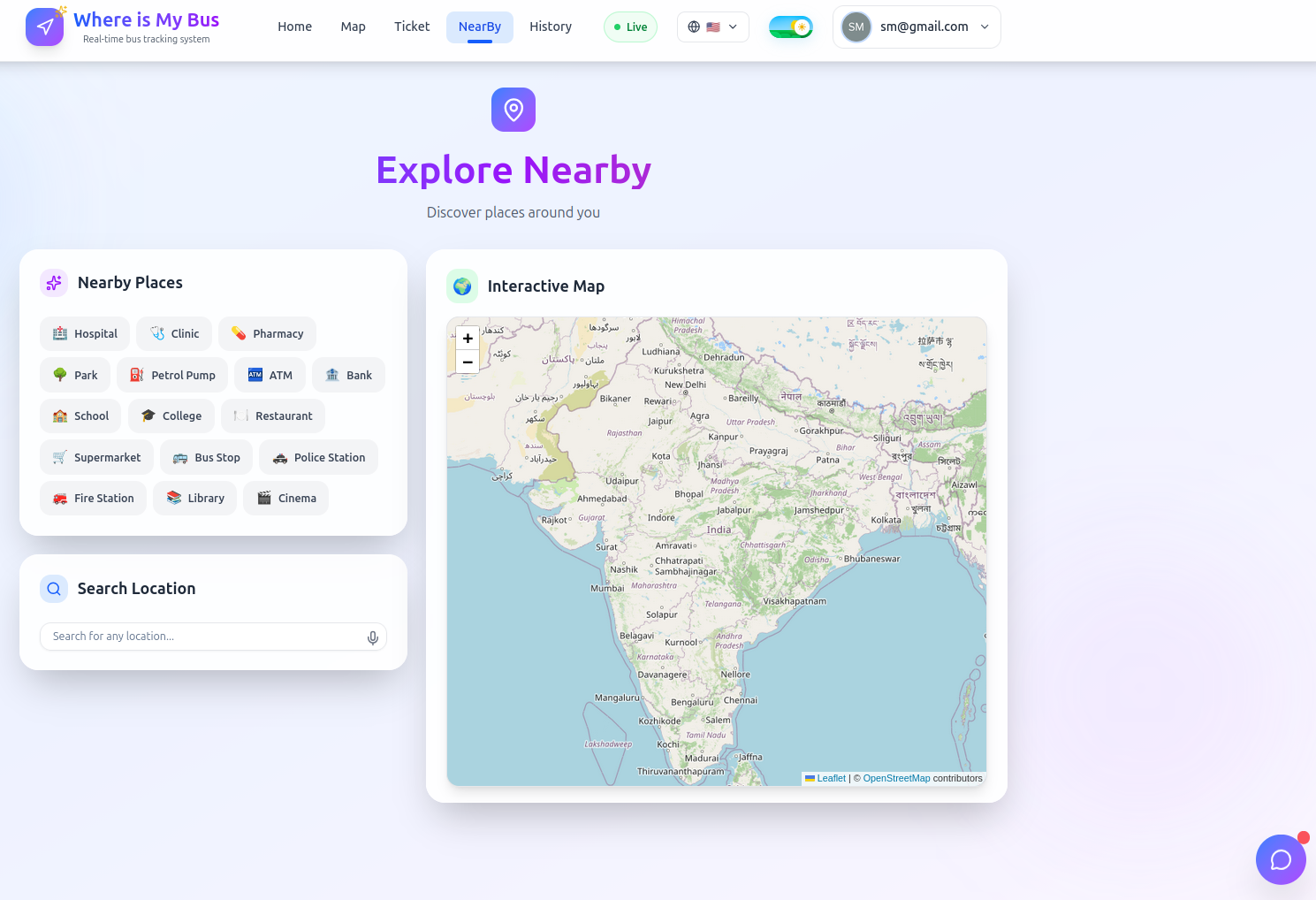Open the language selector dropdown
1316x900 pixels.
coord(712,27)
